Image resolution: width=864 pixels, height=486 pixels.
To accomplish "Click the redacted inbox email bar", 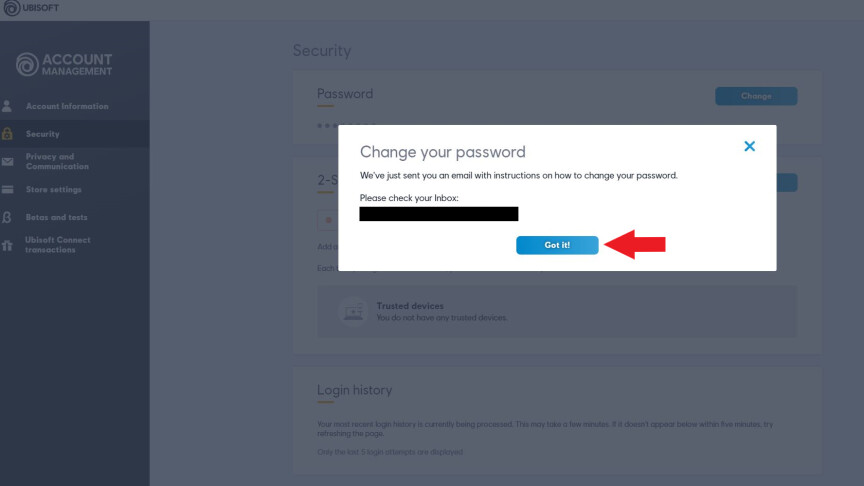I will (x=439, y=214).
